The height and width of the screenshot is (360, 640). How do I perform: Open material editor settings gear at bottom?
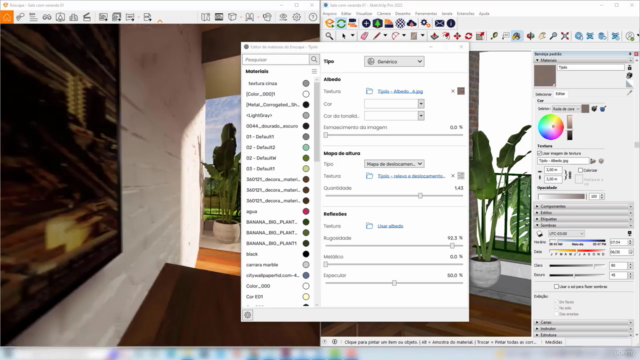point(248,315)
